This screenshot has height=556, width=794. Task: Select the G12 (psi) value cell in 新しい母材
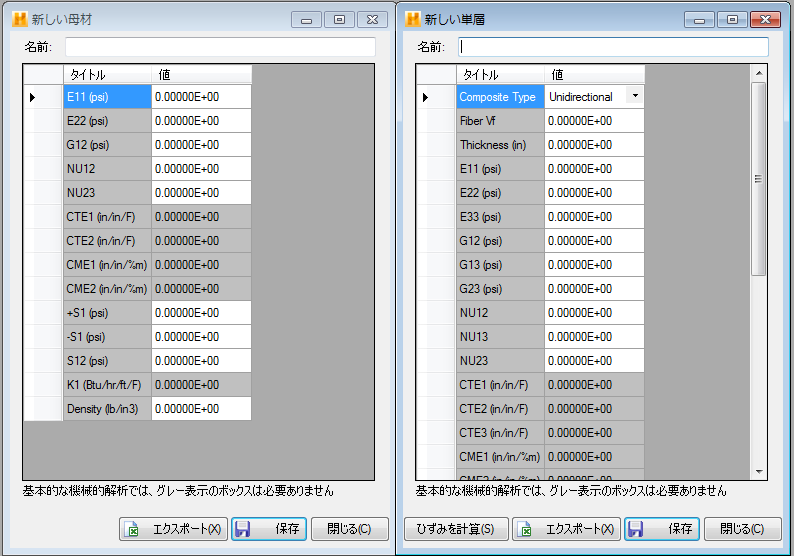202,145
